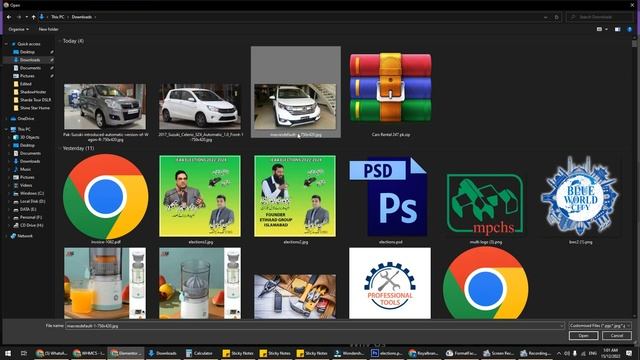
Task: Go up one folder level
Action: coord(33,17)
